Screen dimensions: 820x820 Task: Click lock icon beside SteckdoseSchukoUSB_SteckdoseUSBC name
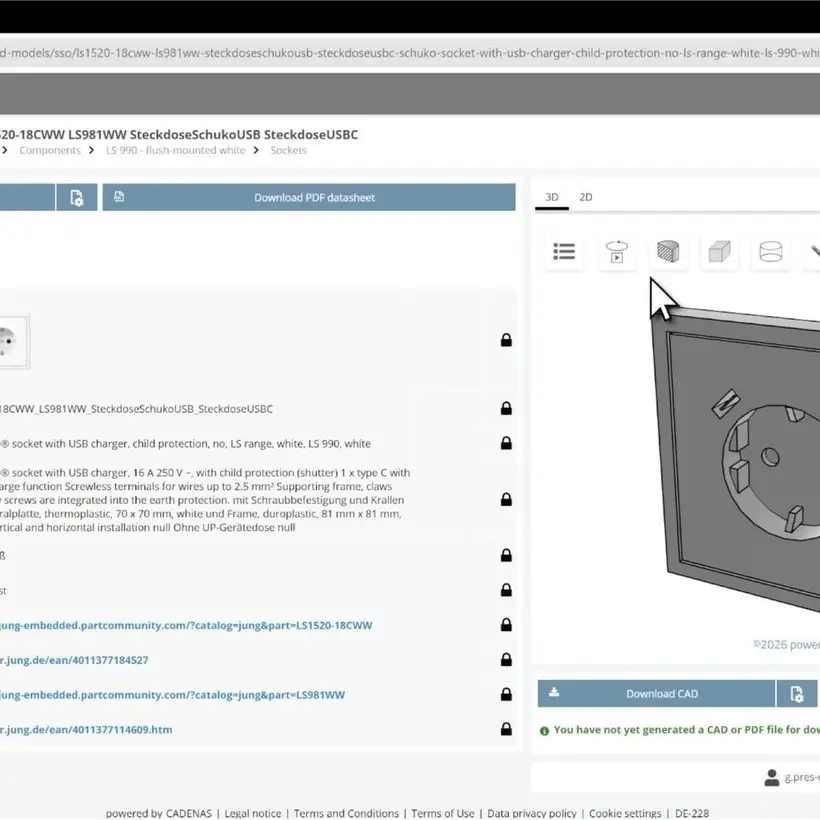pos(506,408)
